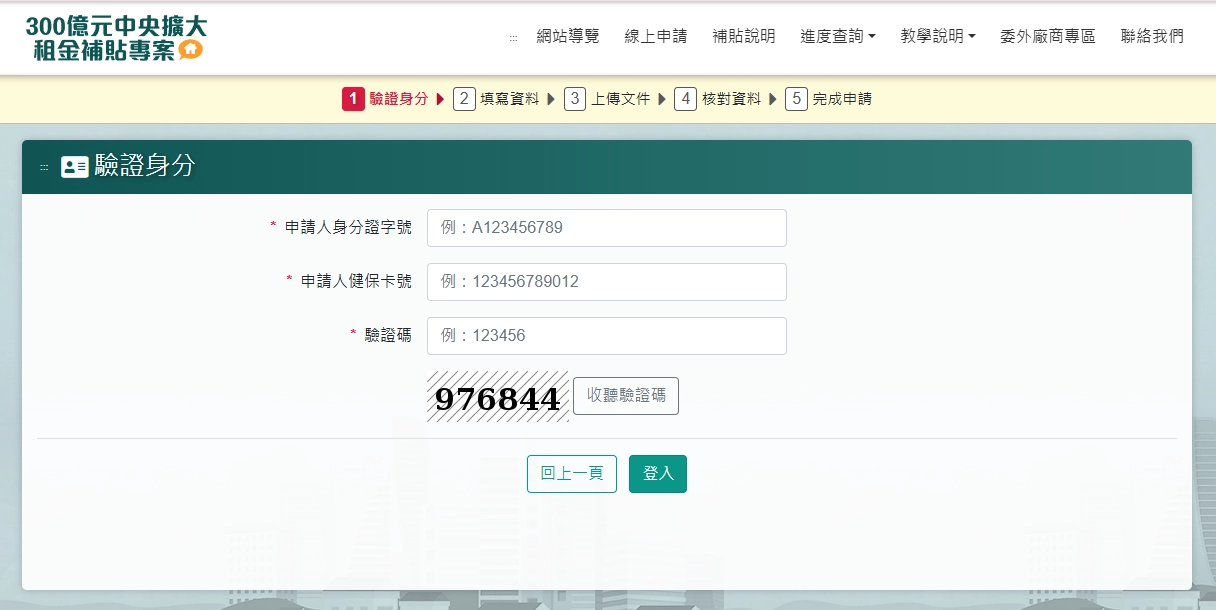This screenshot has width=1216, height=610.
Task: Click the 驗證身分 panel heading
Action: (145, 167)
